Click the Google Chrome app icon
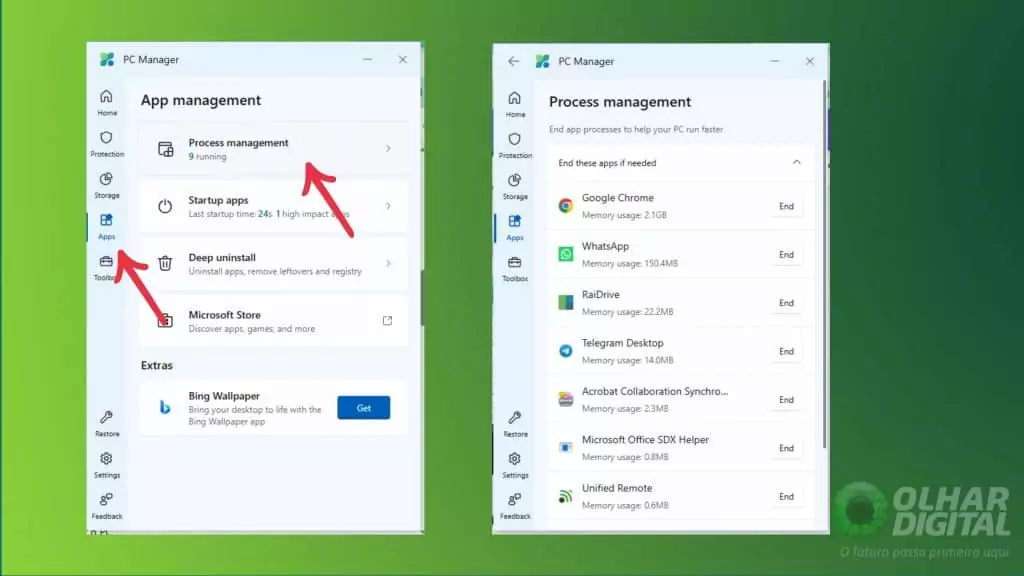Screen dimensions: 1024x576 coord(566,206)
